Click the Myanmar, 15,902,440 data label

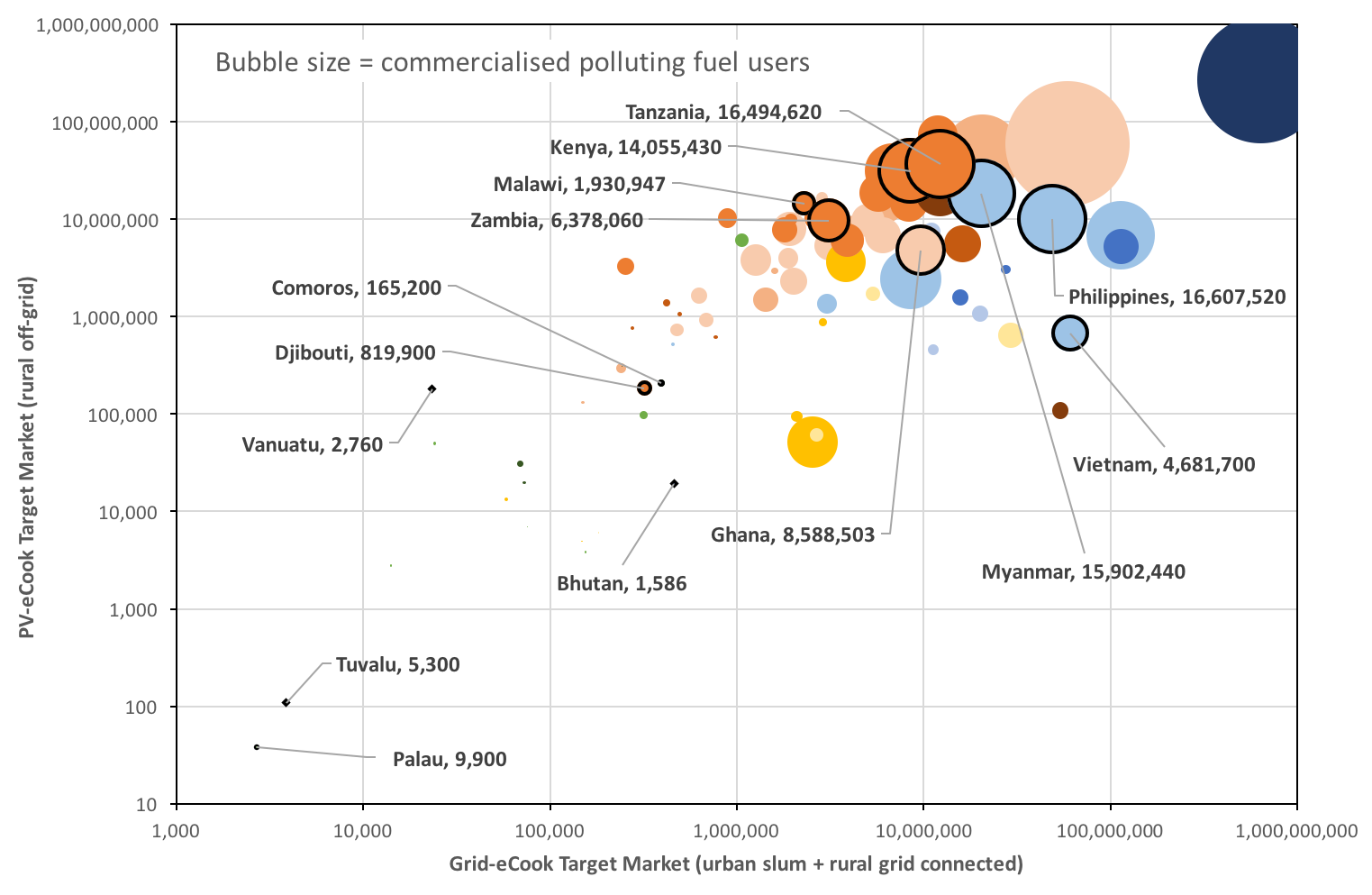pyautogui.click(x=1083, y=571)
